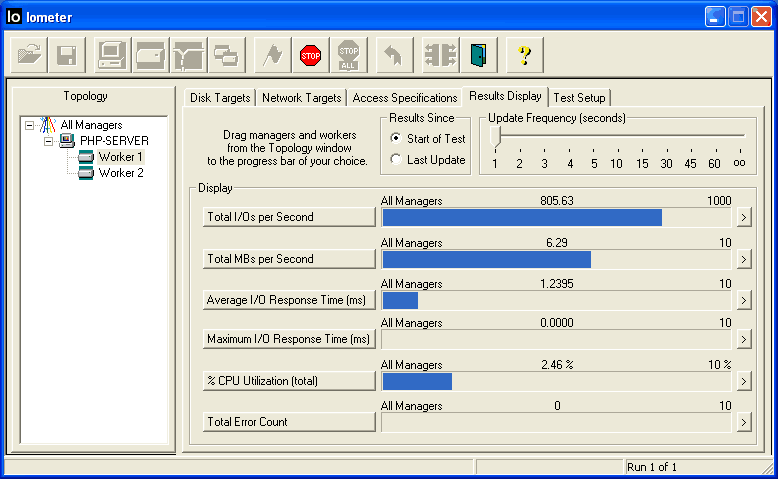Stop the current test with the red STOP icon
778x479 pixels.
tap(311, 55)
